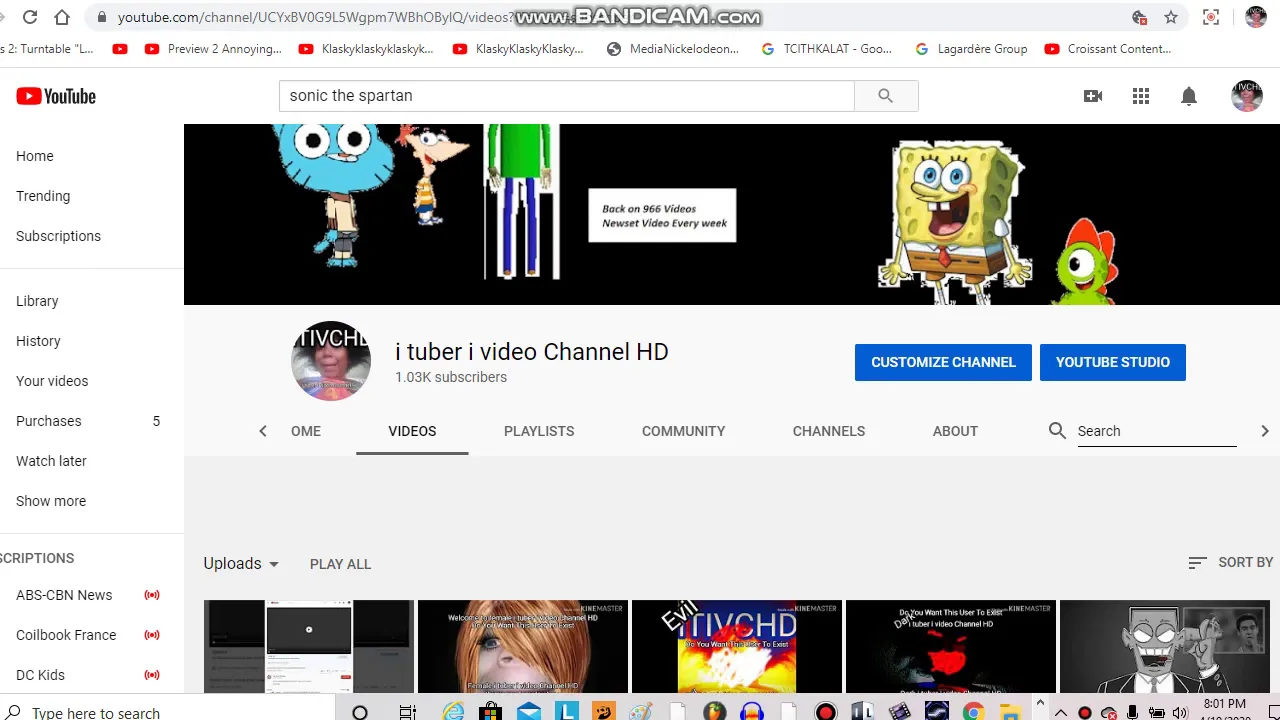
Task: Click the DC Kids live indicator
Action: [x=152, y=675]
